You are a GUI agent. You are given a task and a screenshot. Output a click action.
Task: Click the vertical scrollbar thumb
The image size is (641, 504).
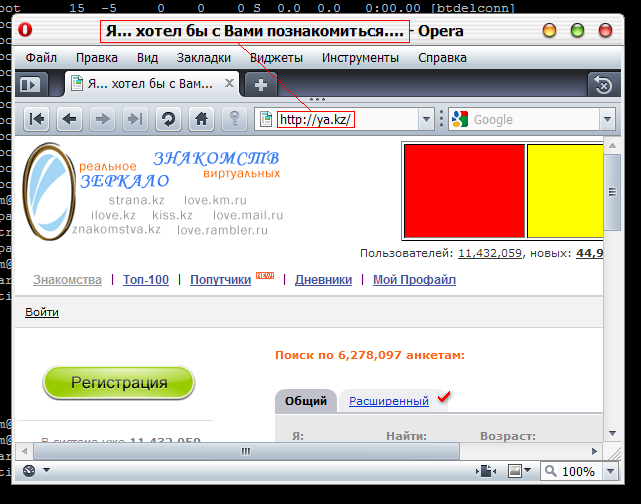click(612, 192)
